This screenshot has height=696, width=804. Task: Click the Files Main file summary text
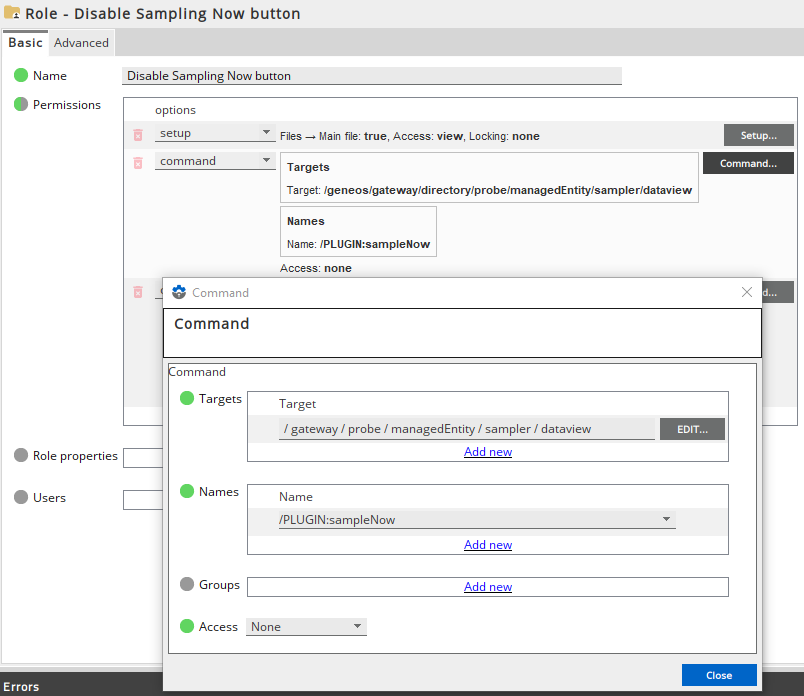(410, 136)
